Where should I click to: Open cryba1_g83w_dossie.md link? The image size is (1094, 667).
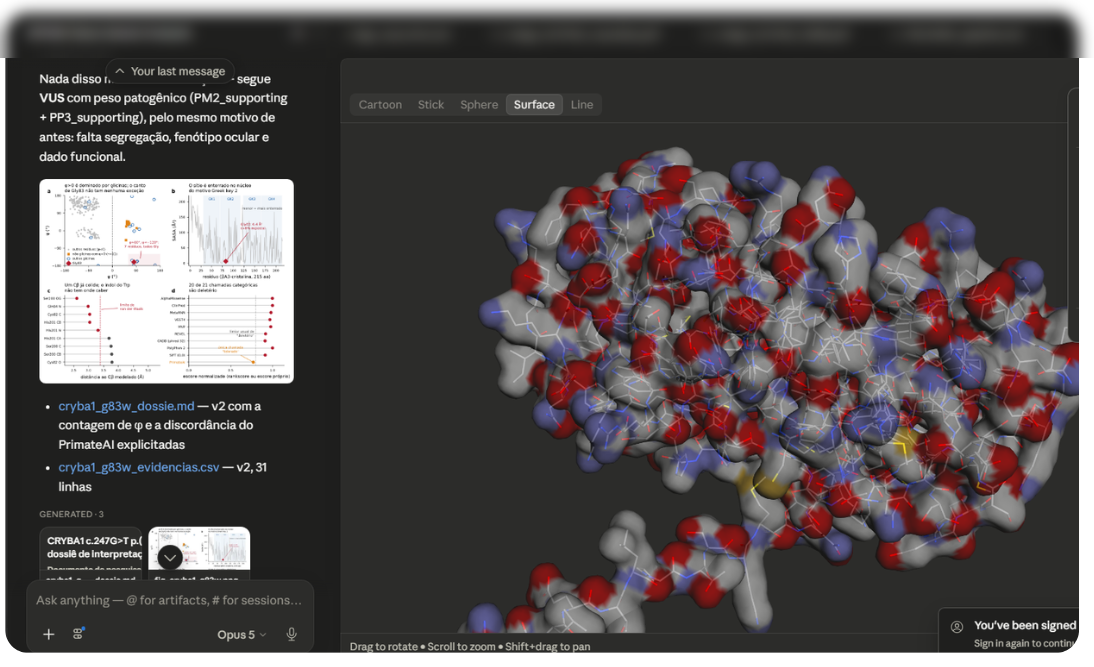coord(126,406)
